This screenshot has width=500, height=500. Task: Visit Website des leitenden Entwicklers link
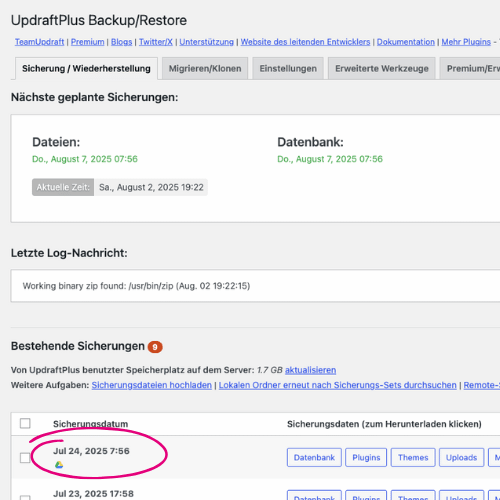tap(305, 42)
